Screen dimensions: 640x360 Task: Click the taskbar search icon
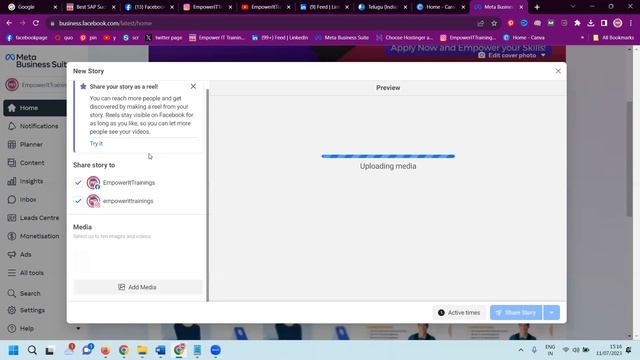point(32,350)
